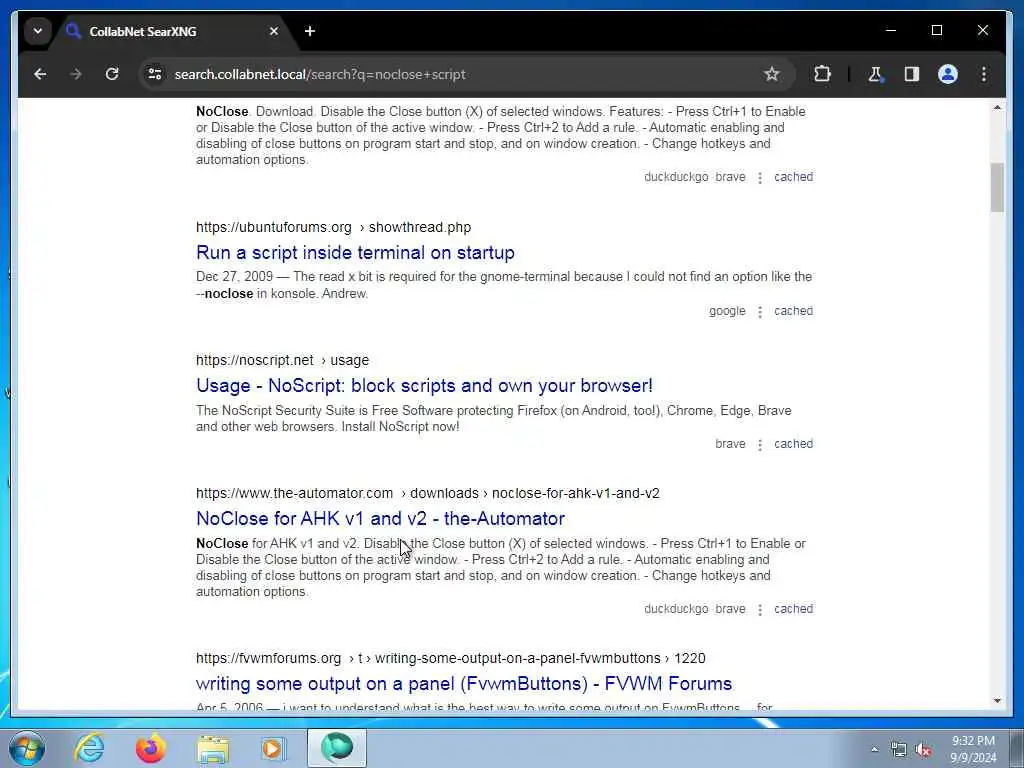The width and height of the screenshot is (1024, 768).
Task: Open cached copy of the-automator result
Action: (x=793, y=609)
